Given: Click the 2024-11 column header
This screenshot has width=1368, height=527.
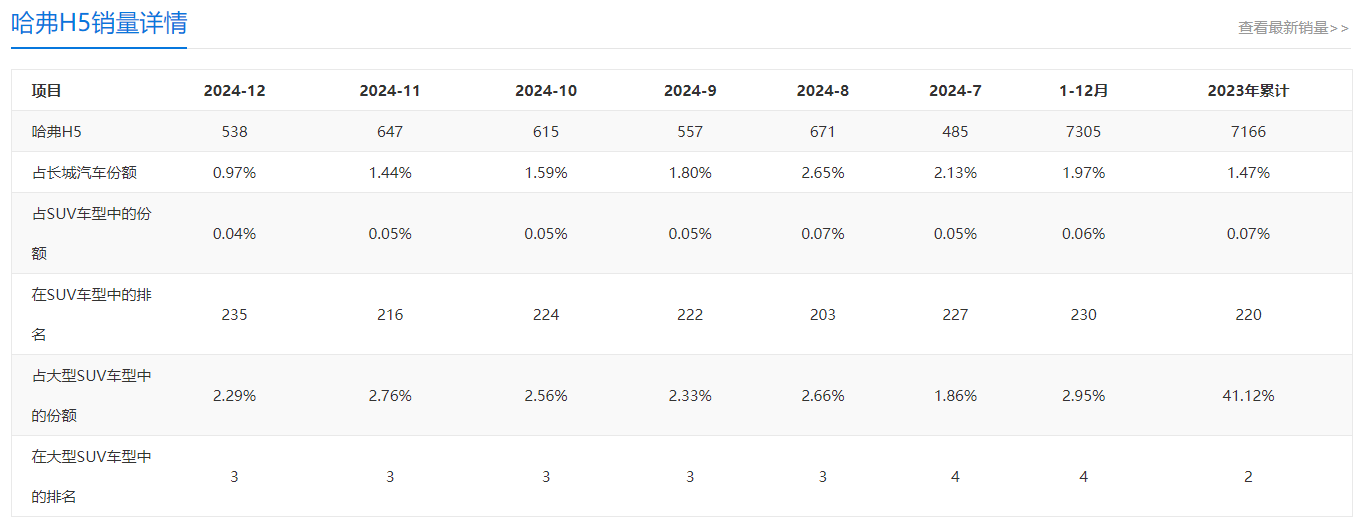Looking at the screenshot, I should coord(390,91).
